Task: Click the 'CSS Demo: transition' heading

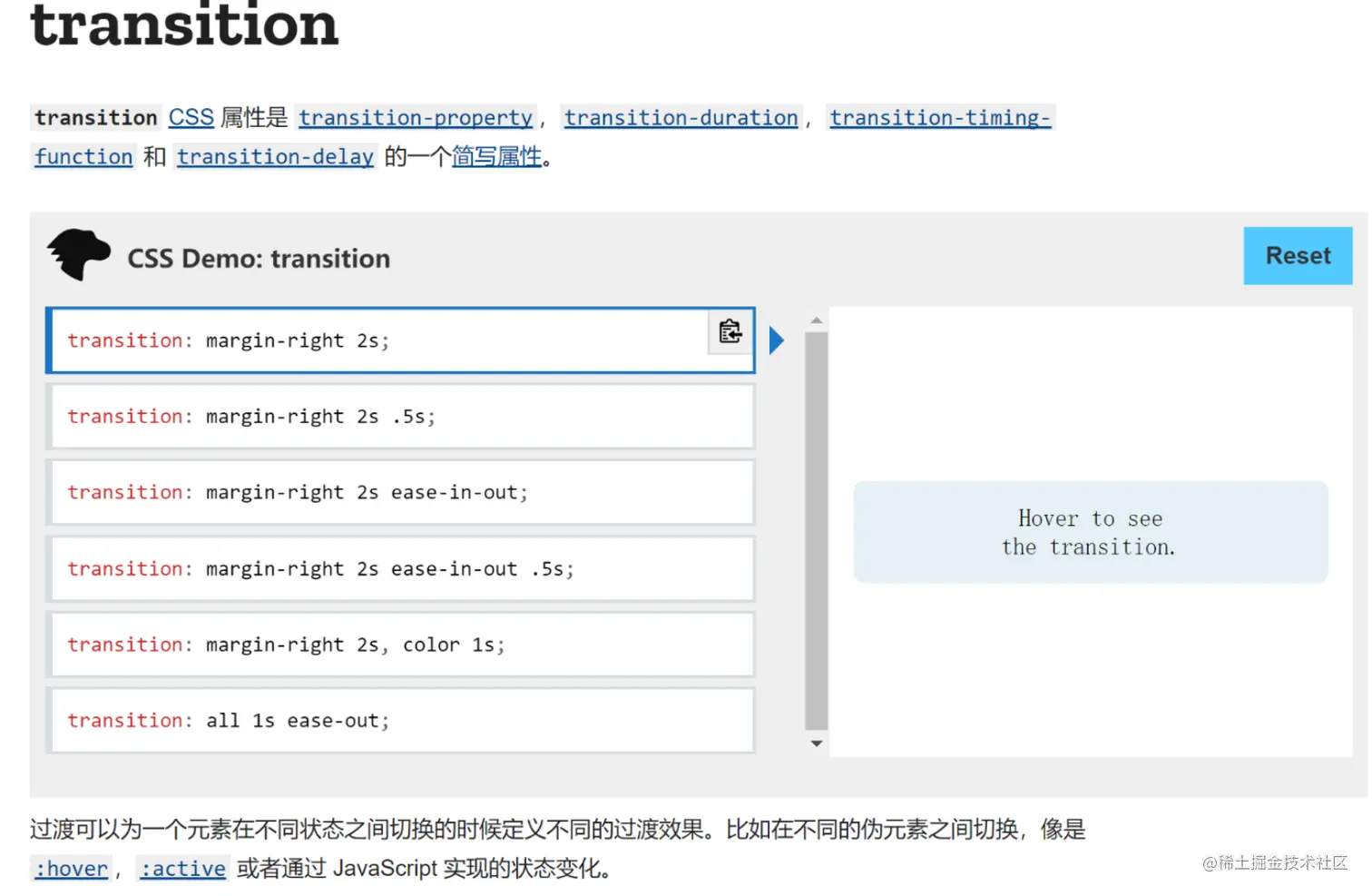Action: point(259,259)
